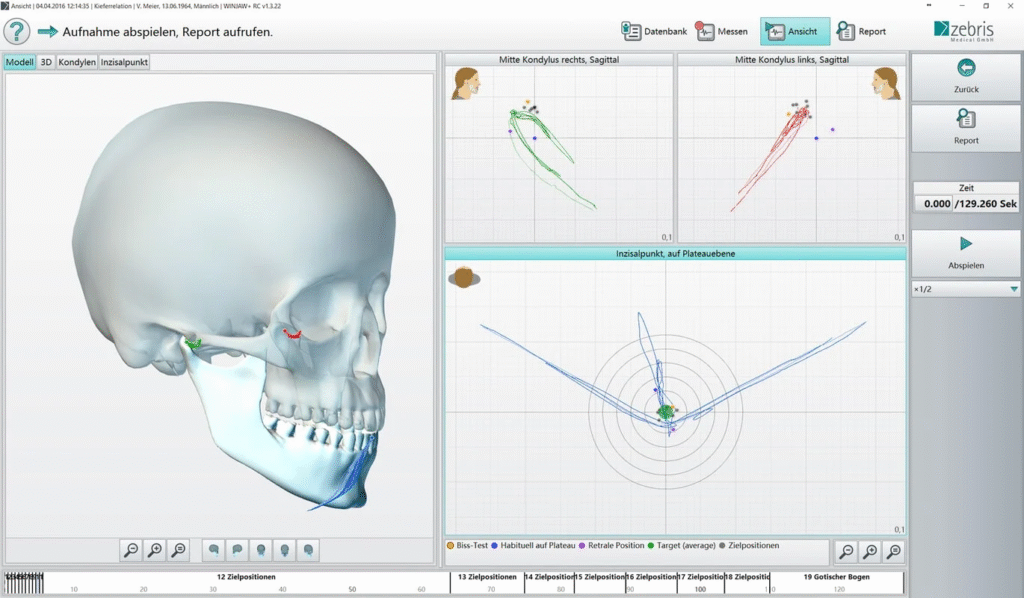This screenshot has width=1024, height=598.
Task: Switch to the Kondylen tab
Action: pyautogui.click(x=77, y=62)
